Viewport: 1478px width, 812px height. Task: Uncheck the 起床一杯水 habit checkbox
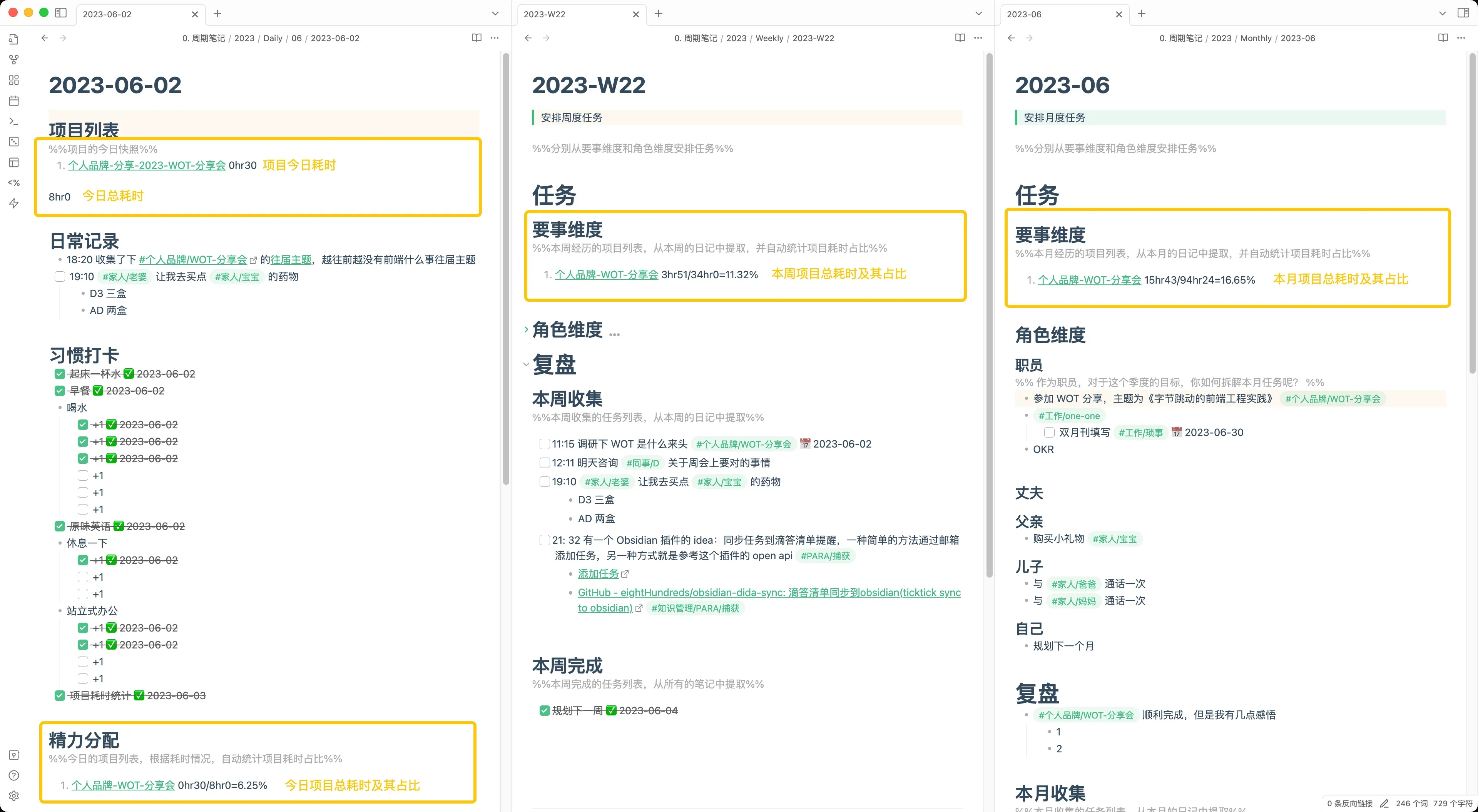60,374
